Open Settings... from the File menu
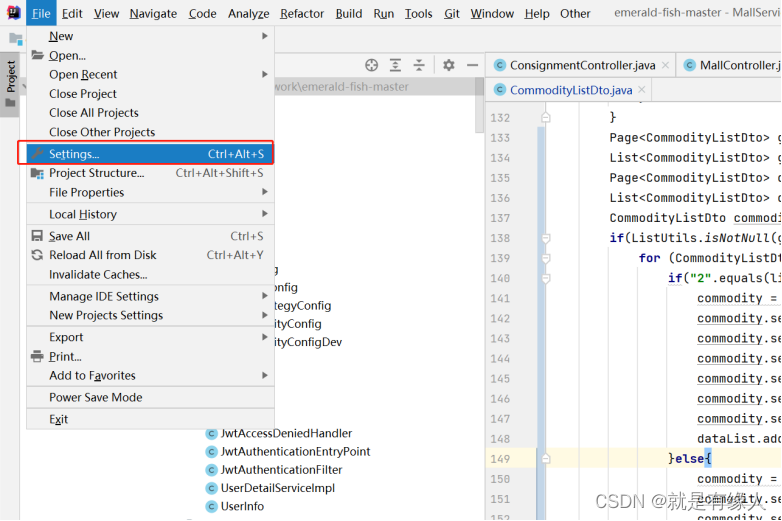 click(150, 154)
